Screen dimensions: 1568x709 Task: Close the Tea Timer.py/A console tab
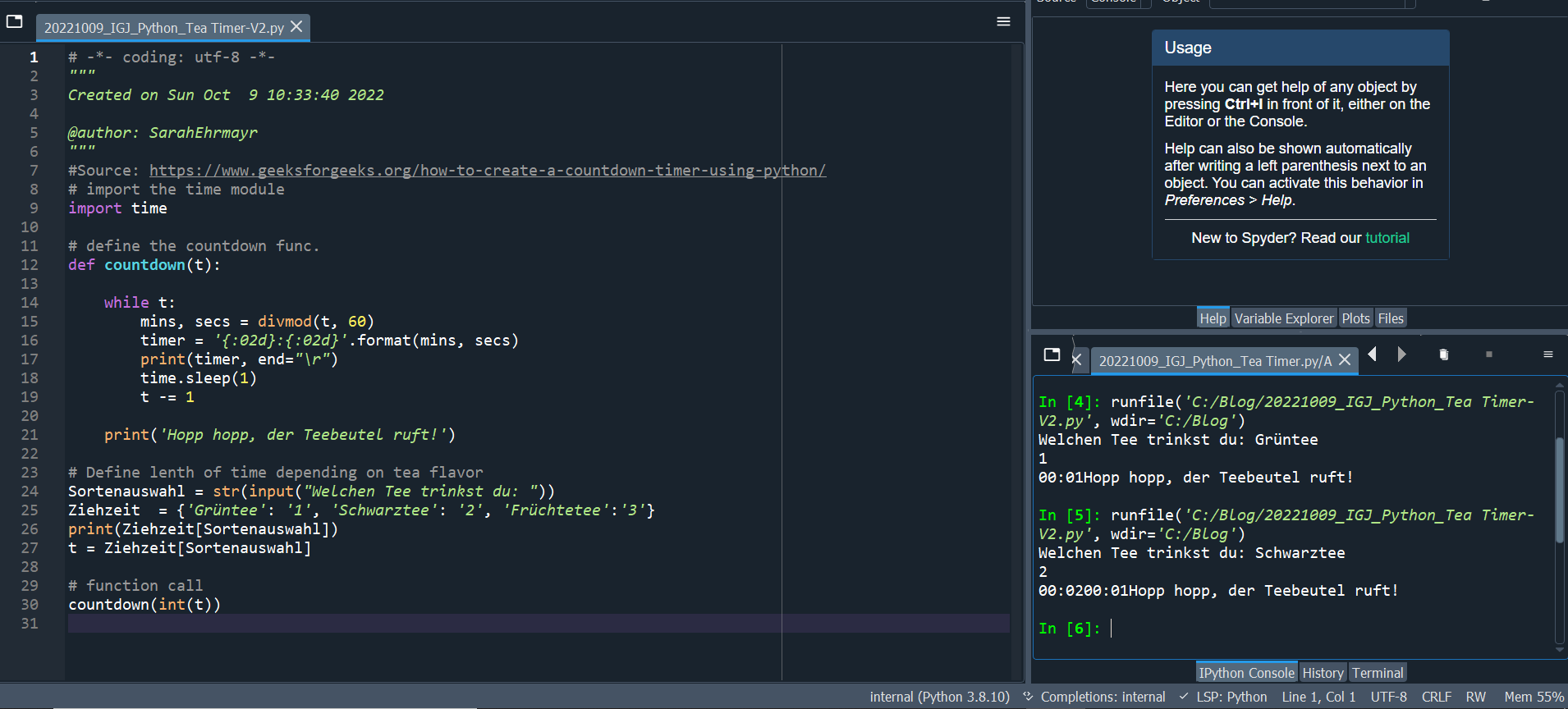point(1345,360)
